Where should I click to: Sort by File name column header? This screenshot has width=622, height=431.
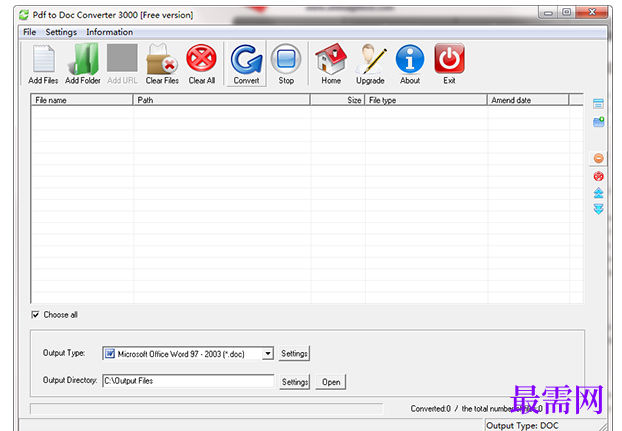82,100
